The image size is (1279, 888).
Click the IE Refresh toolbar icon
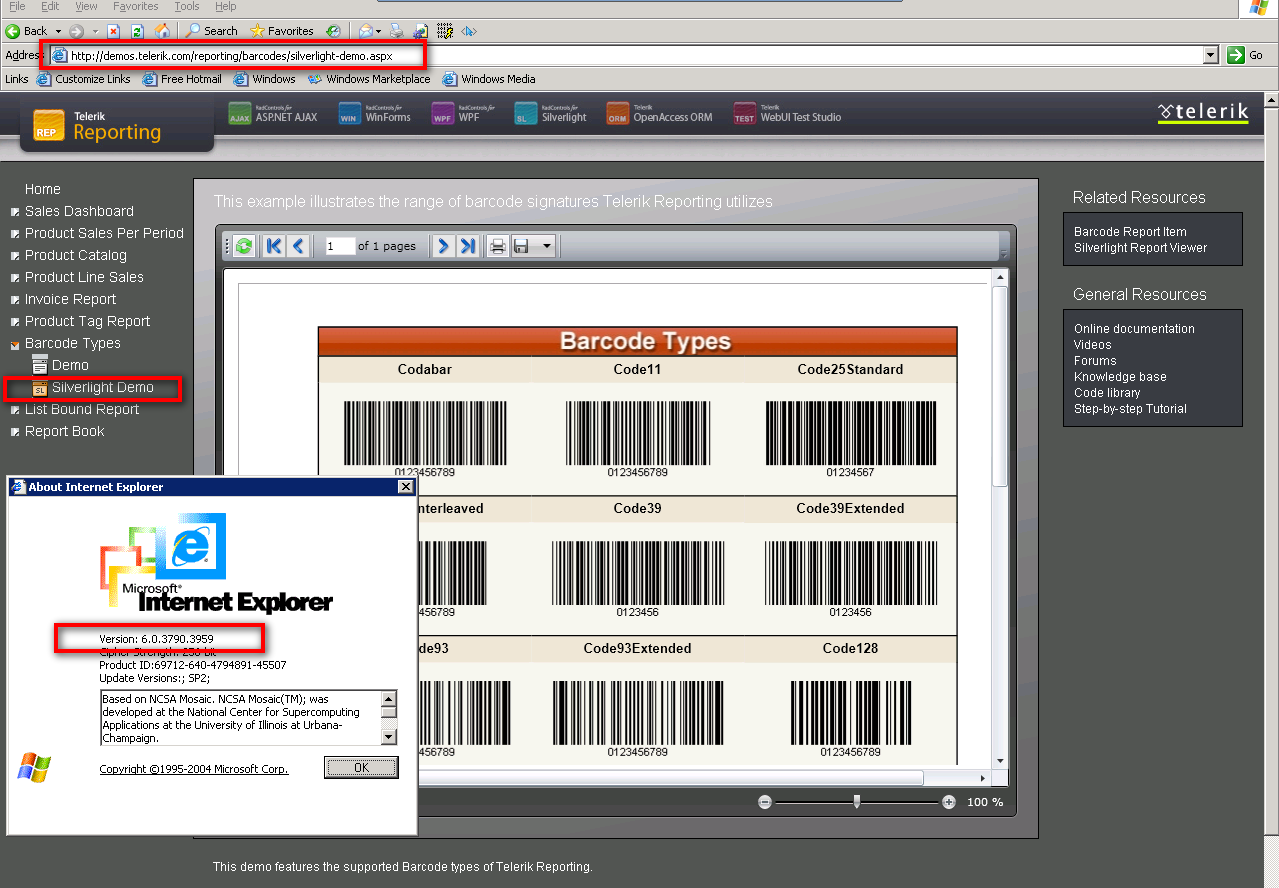[x=137, y=31]
